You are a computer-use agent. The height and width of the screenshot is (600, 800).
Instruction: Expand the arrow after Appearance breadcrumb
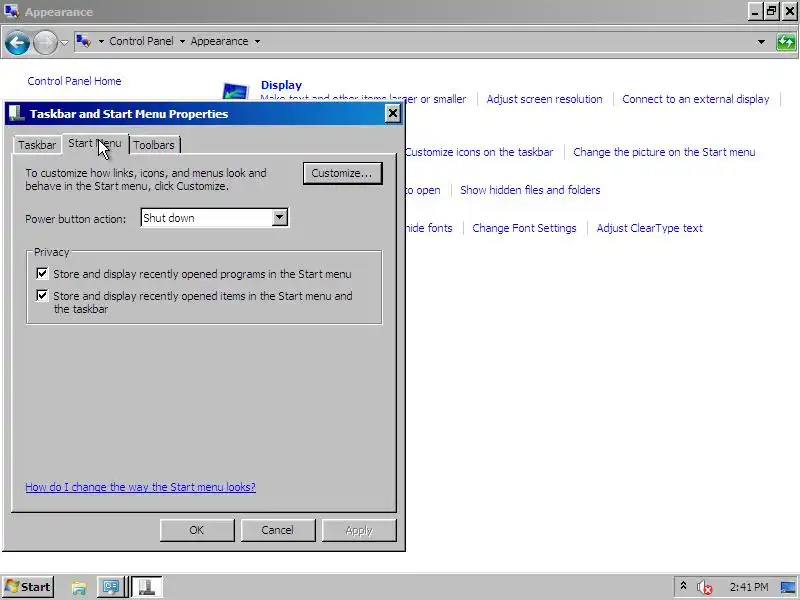pyautogui.click(x=257, y=41)
